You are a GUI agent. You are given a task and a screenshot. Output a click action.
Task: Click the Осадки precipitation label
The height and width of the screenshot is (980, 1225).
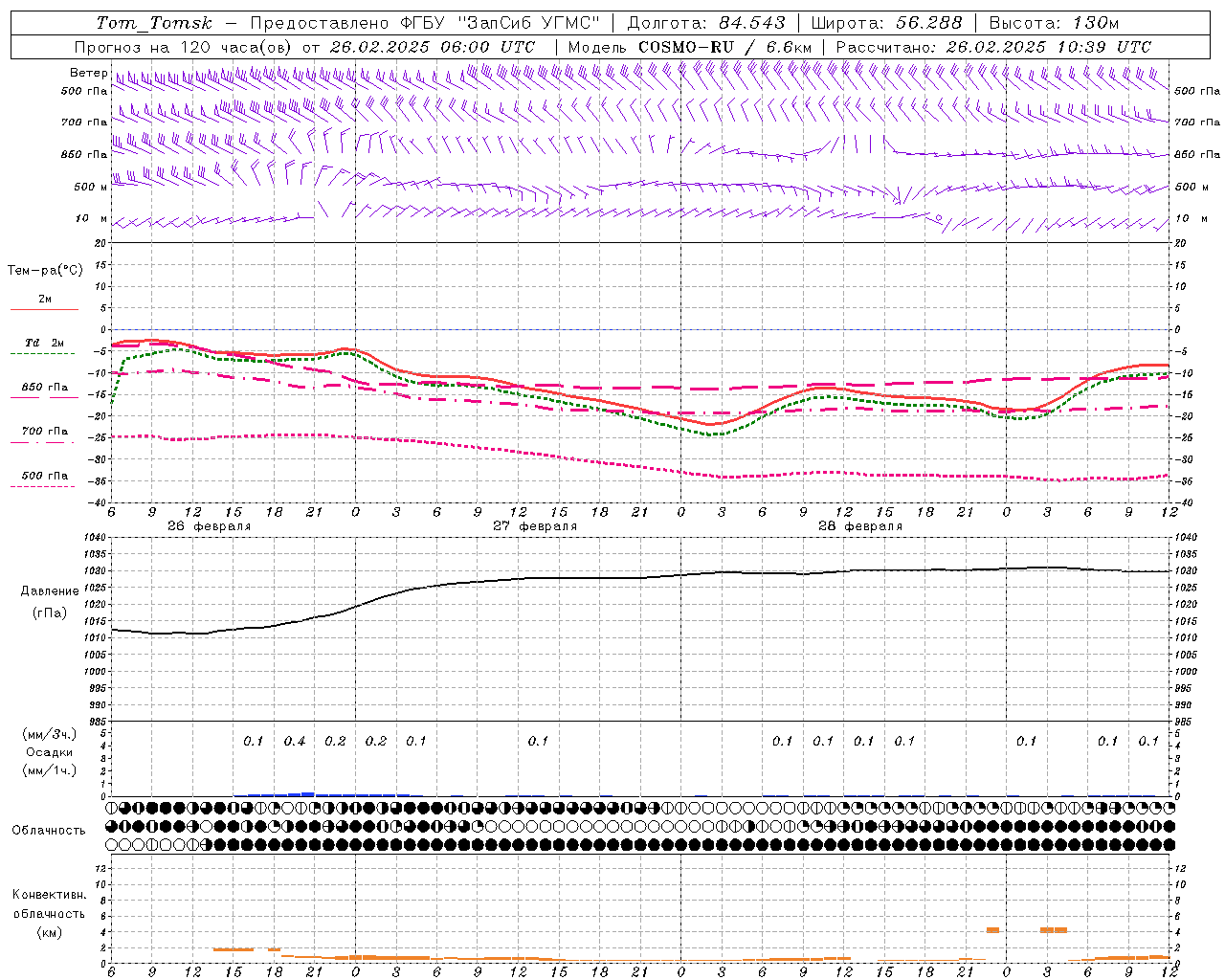50,752
